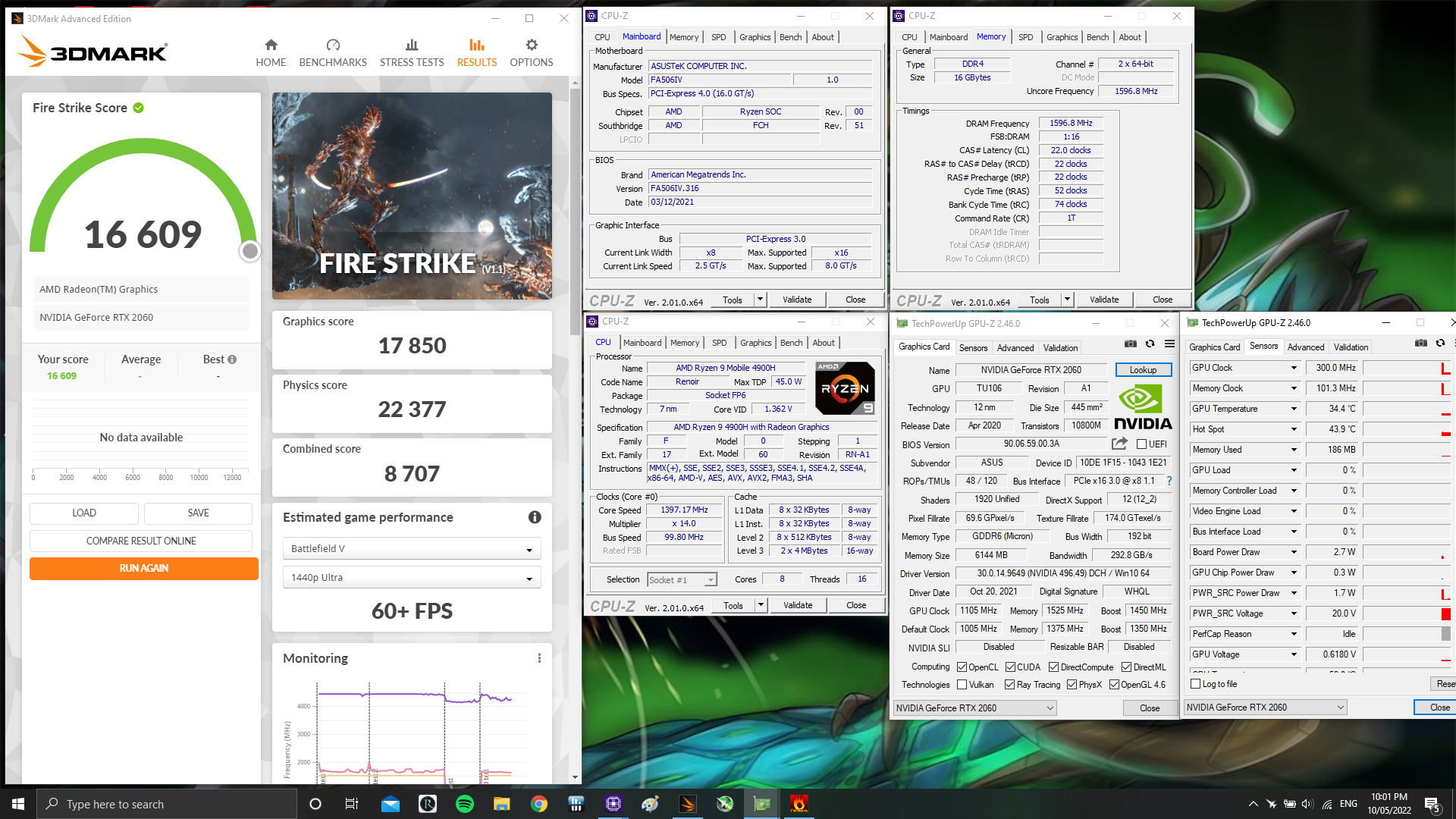Click BIOS share/export icon in GPU-Z
This screenshot has width=1456, height=819.
pos(1119,444)
